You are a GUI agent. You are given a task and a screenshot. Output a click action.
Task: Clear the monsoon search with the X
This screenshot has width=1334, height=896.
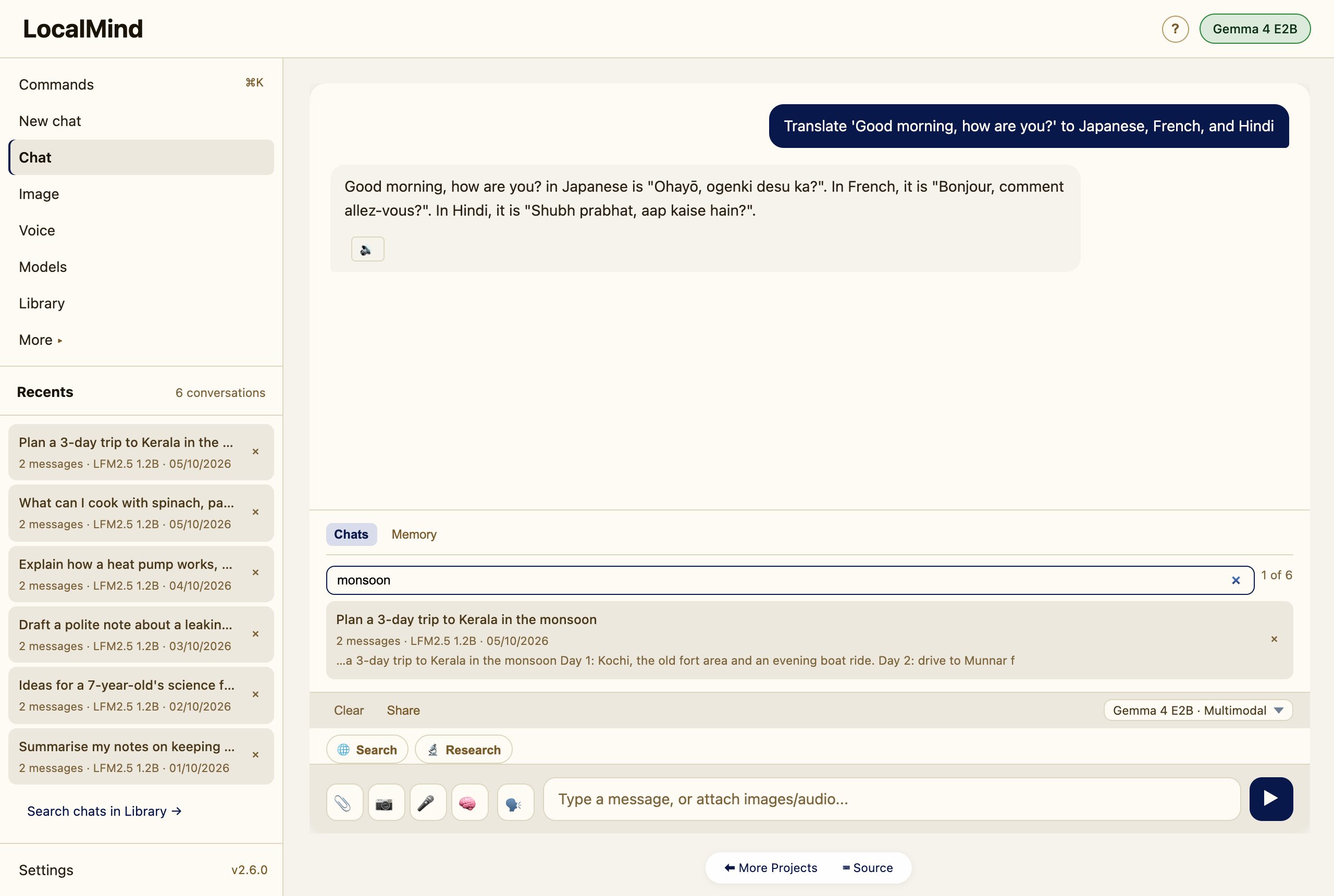(1236, 580)
